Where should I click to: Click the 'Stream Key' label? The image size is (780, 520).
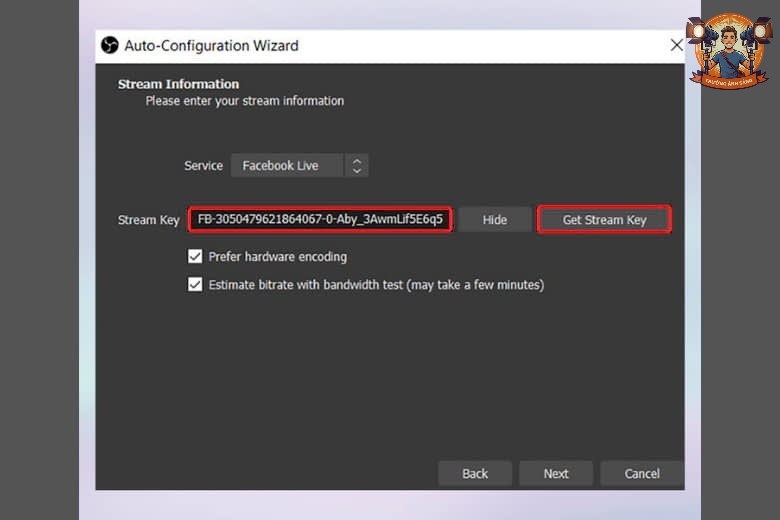148,220
